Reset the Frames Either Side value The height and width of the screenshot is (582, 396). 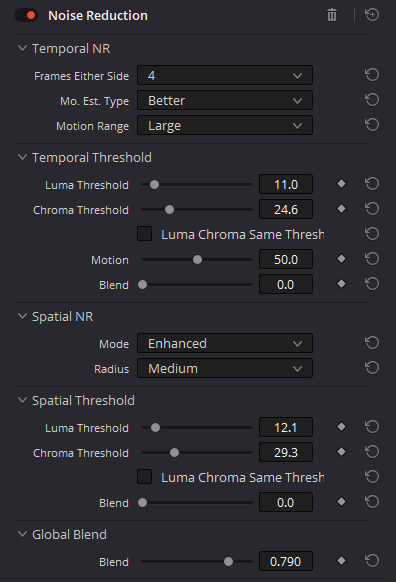[x=372, y=75]
